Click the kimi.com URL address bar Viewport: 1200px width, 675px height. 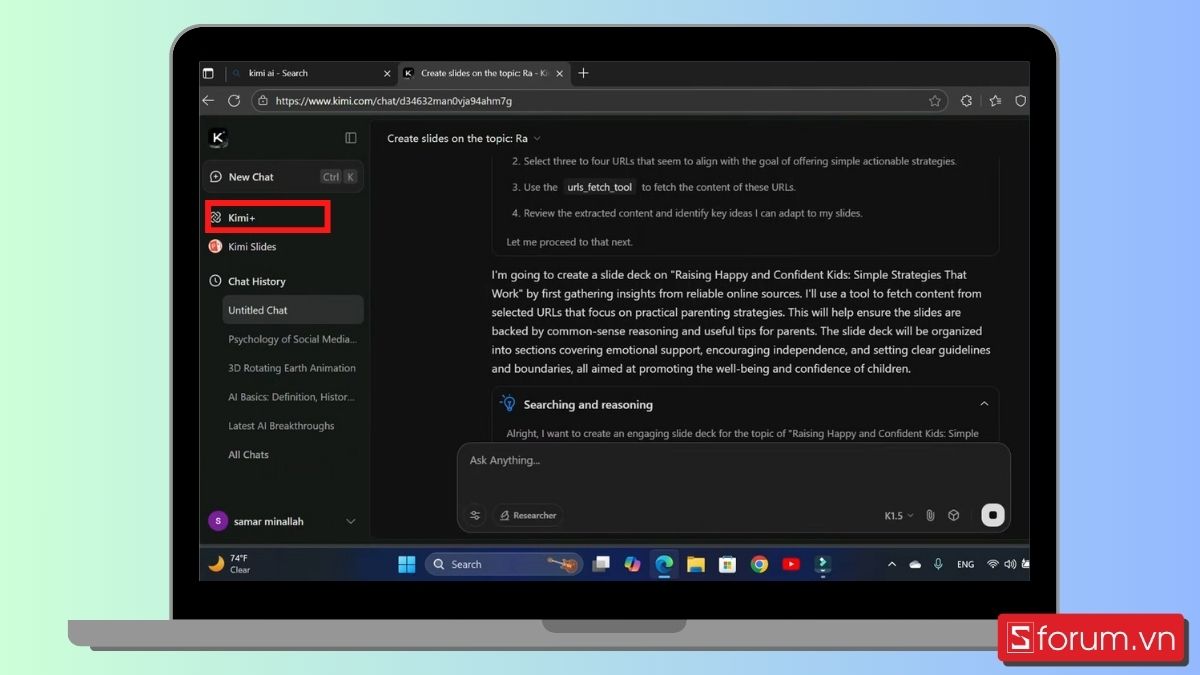[x=598, y=101]
